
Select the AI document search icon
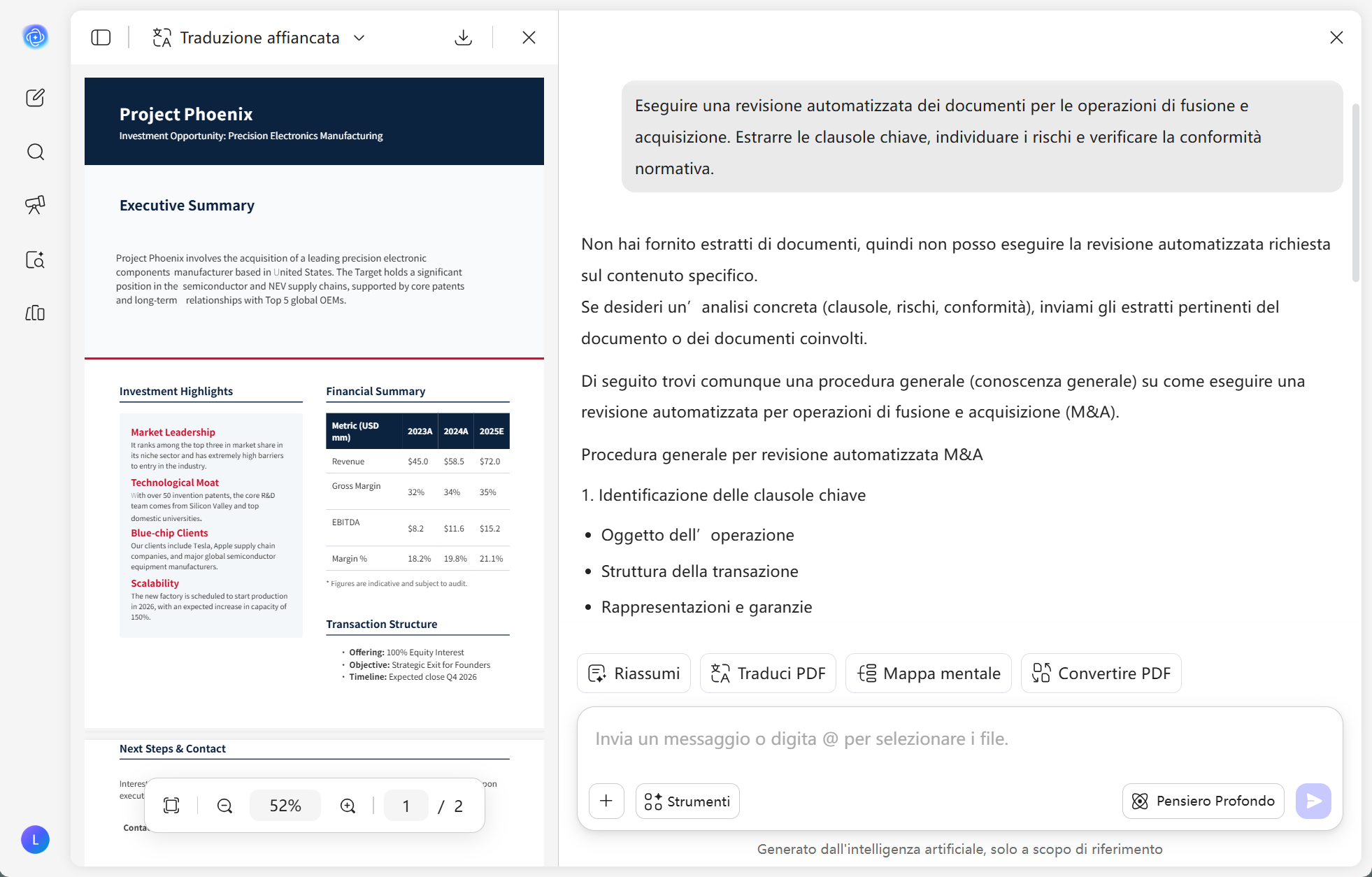tap(36, 259)
